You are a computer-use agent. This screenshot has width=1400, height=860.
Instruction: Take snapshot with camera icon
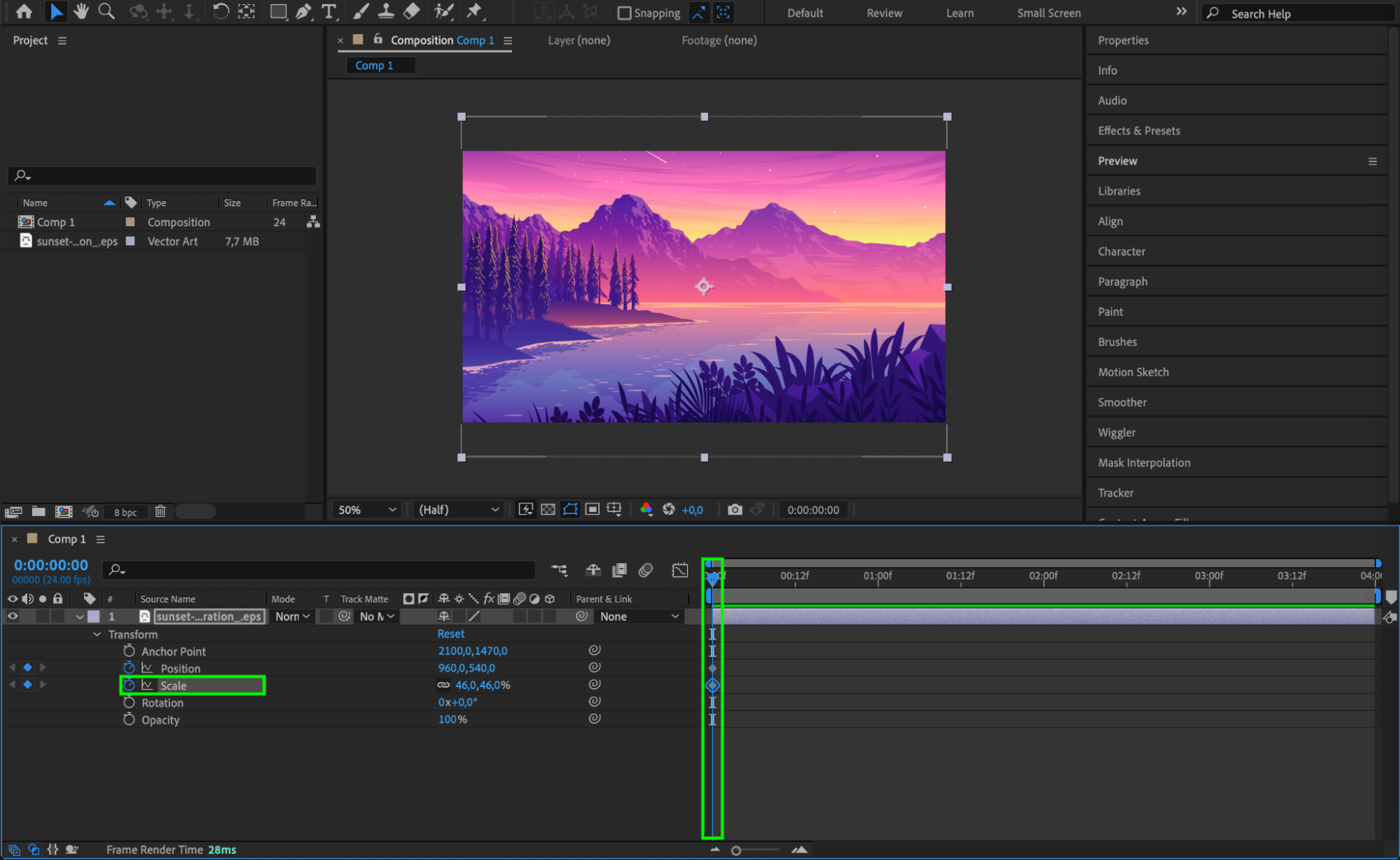tap(735, 509)
